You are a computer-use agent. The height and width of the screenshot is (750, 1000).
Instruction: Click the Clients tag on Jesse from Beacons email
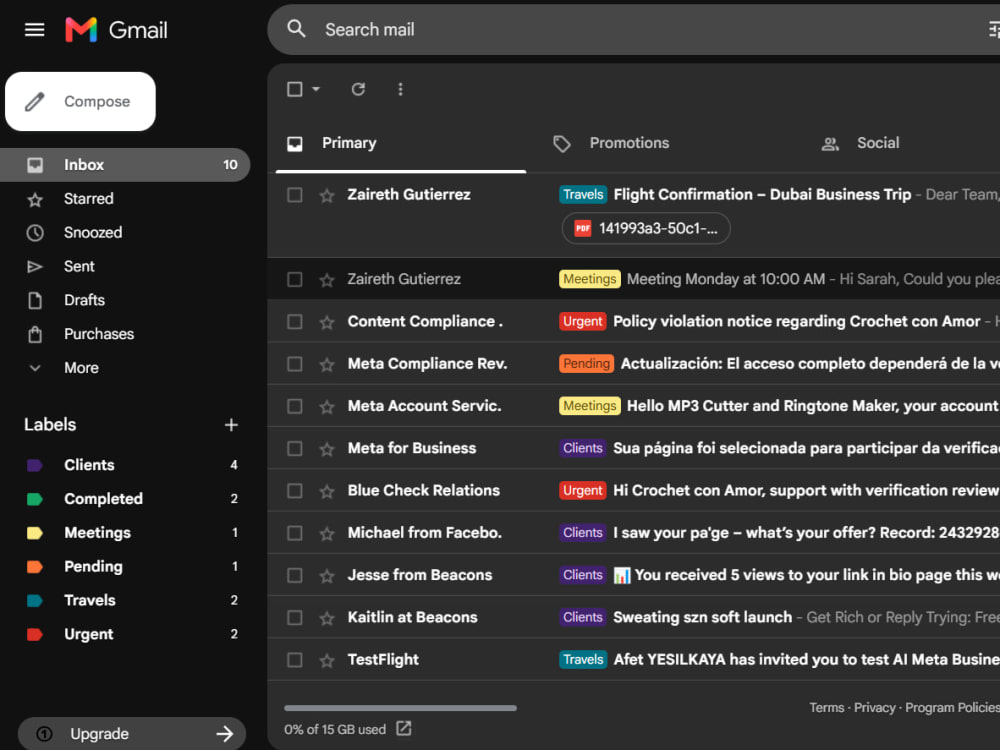tap(582, 575)
